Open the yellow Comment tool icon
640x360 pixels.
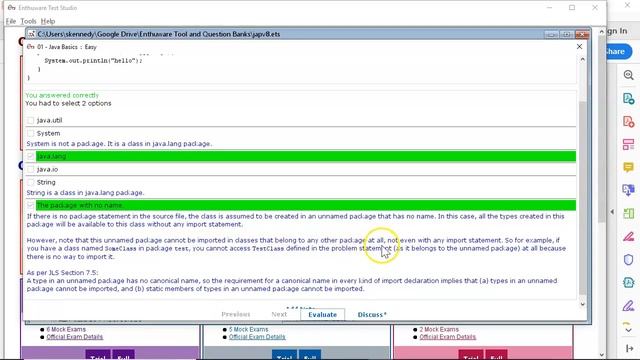click(x=629, y=167)
